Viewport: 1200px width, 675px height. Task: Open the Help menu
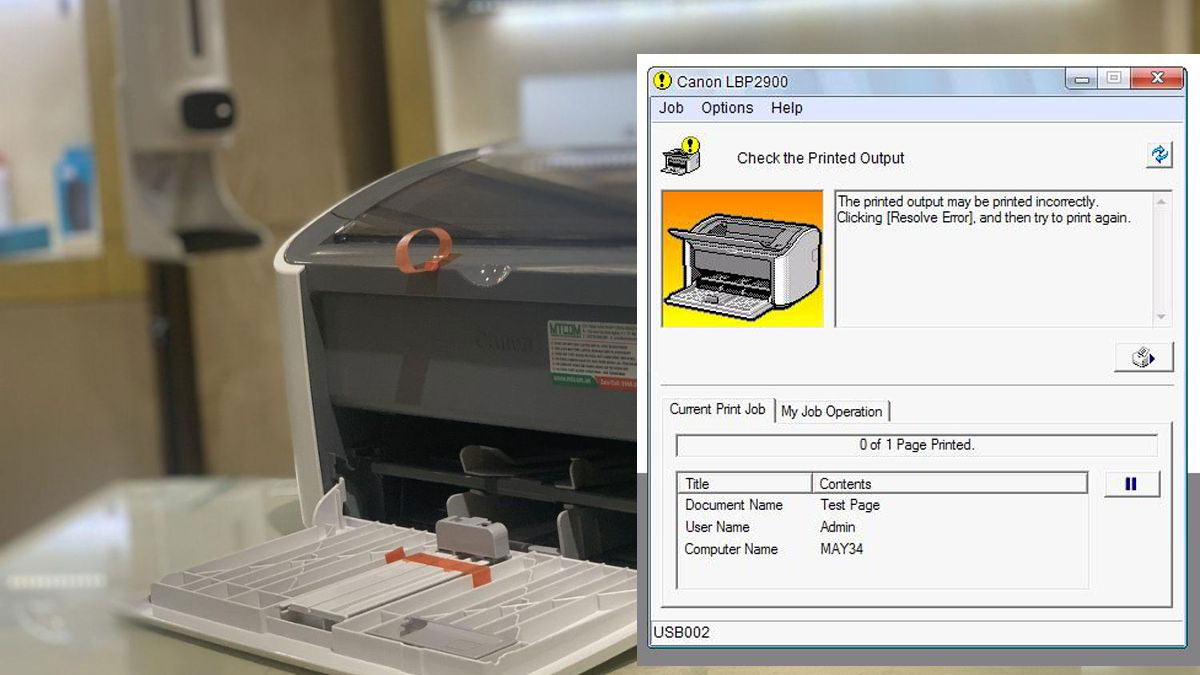tap(787, 108)
